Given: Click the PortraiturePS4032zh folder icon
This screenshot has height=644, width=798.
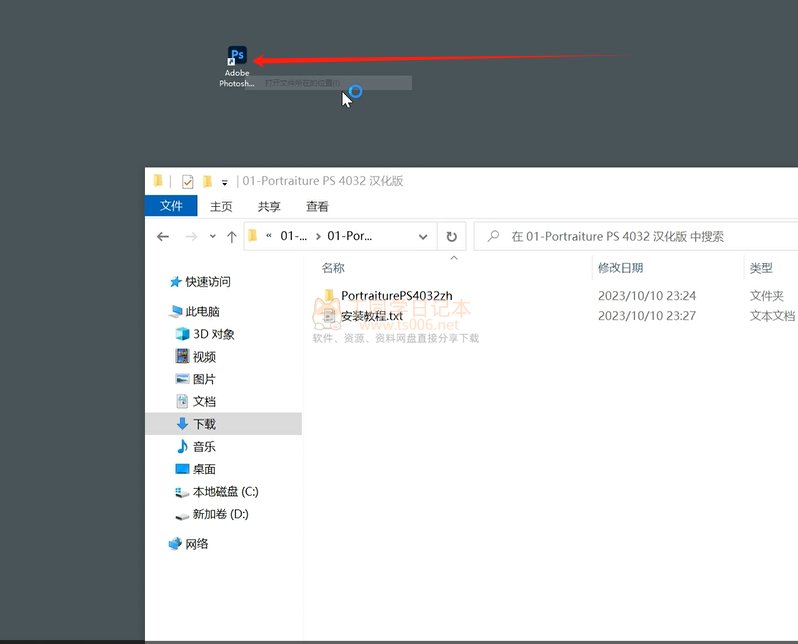Looking at the screenshot, I should click(329, 296).
